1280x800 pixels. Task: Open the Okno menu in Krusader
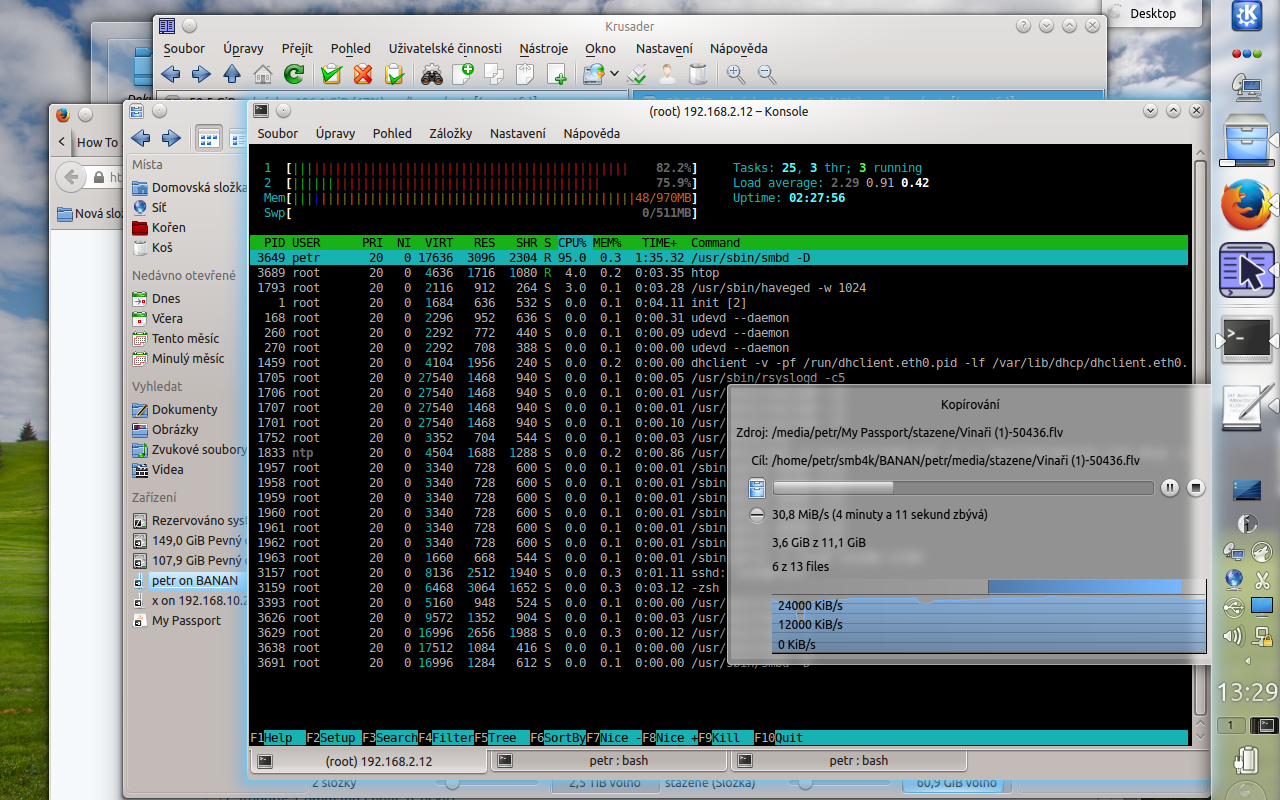point(601,48)
